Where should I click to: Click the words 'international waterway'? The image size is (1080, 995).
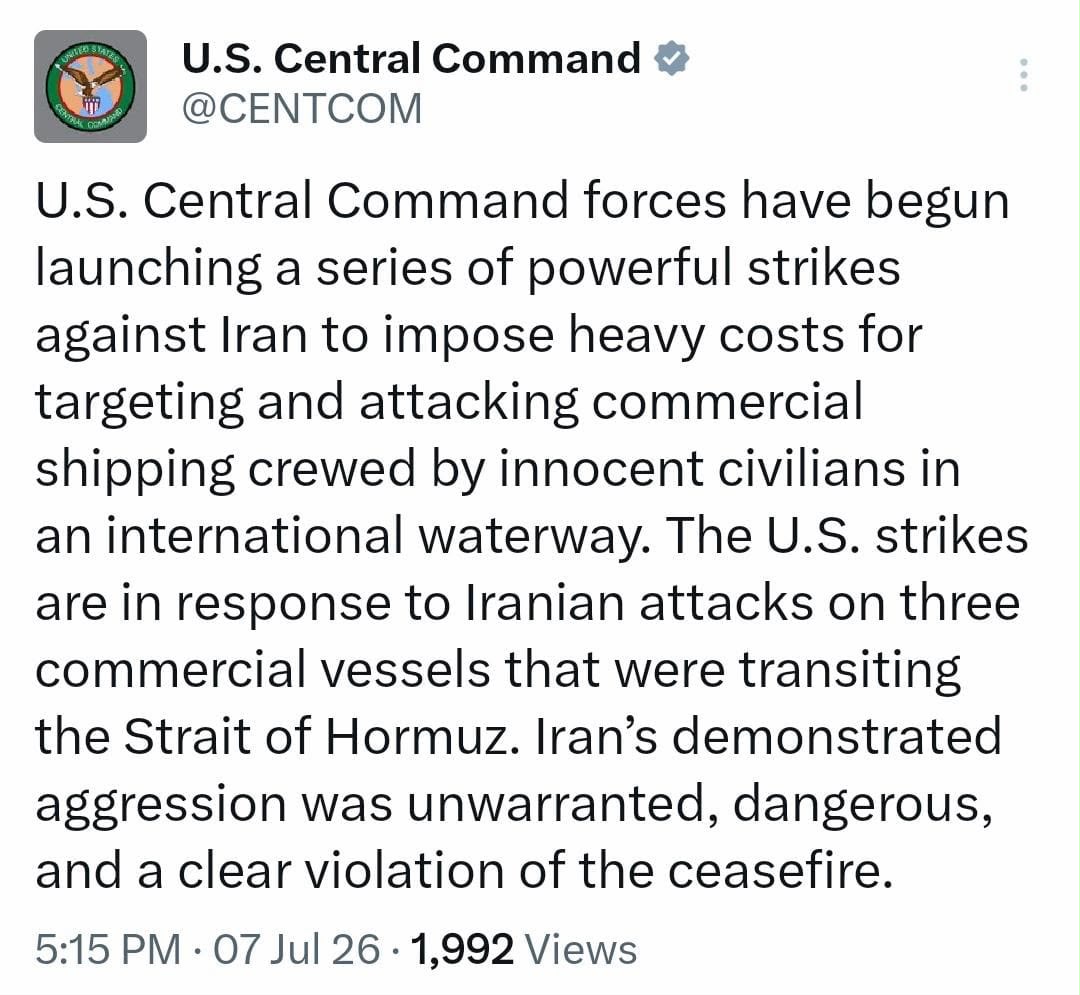[x=377, y=536]
